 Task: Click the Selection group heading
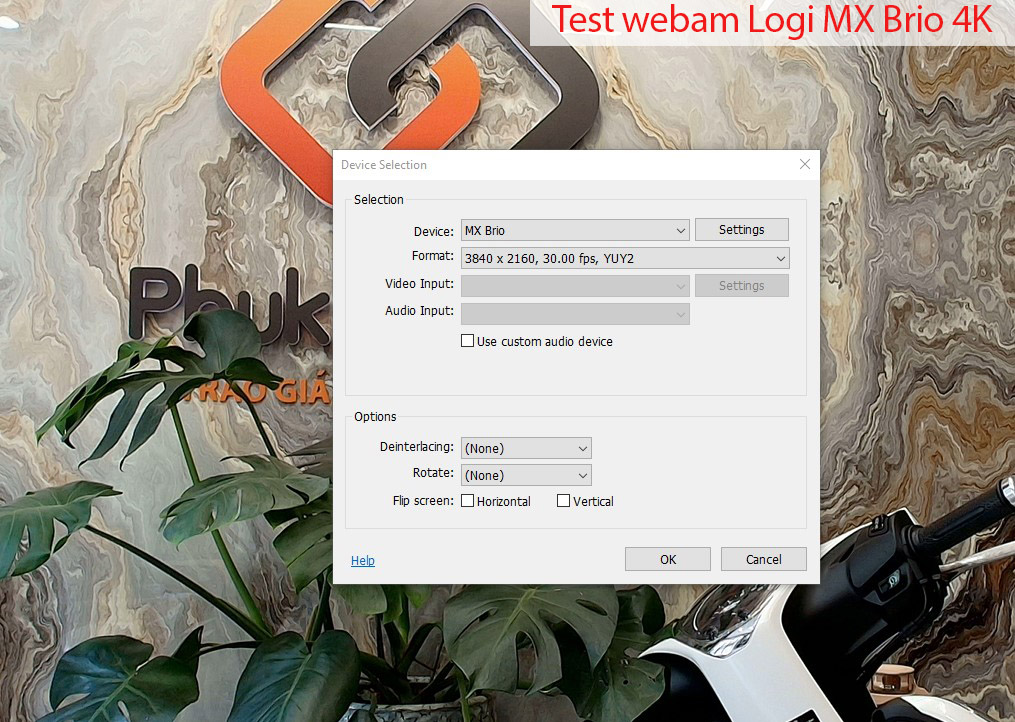pyautogui.click(x=379, y=200)
